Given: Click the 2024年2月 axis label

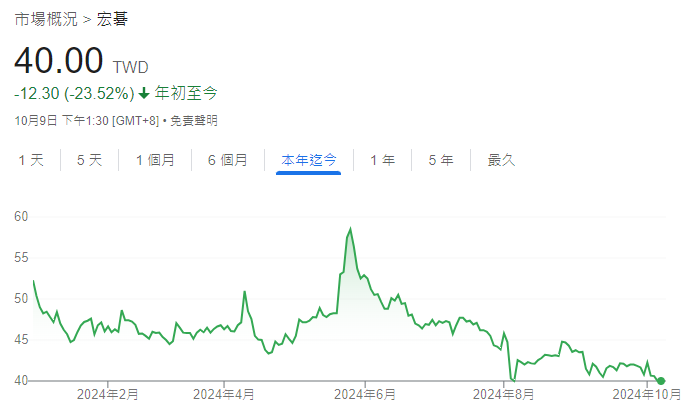Looking at the screenshot, I should point(108,394).
